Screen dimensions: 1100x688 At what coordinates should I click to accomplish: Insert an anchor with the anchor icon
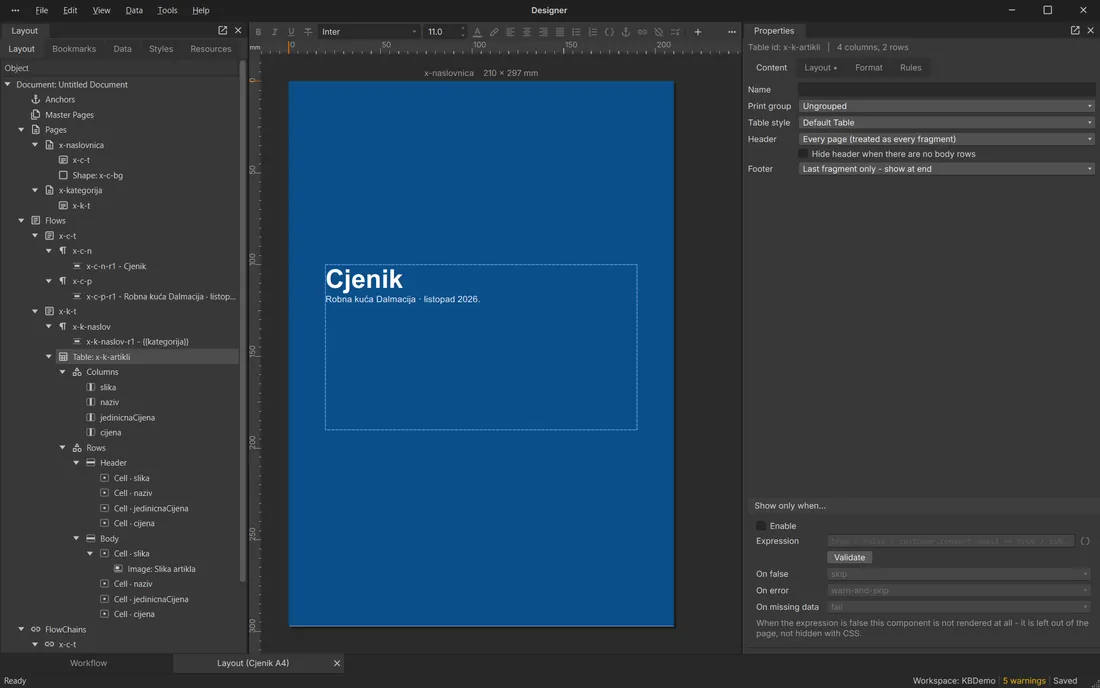click(626, 32)
